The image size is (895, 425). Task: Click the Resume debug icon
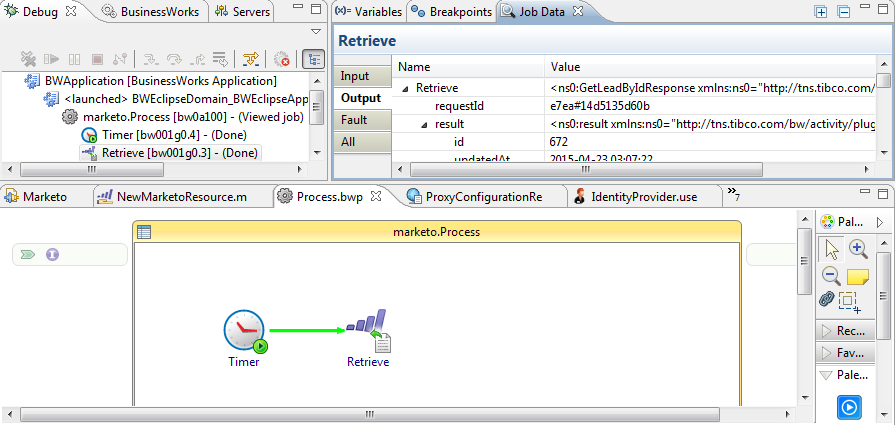52,58
